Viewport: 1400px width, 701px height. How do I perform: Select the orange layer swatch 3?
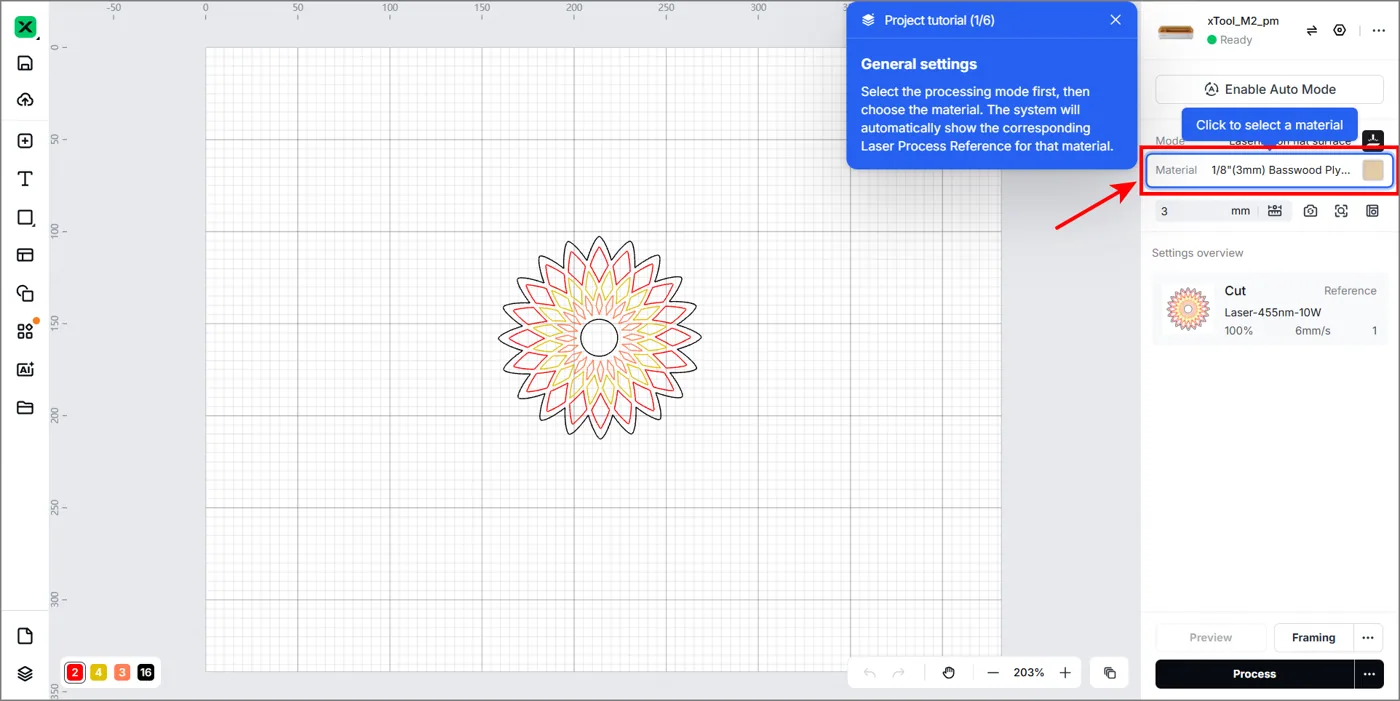click(122, 673)
